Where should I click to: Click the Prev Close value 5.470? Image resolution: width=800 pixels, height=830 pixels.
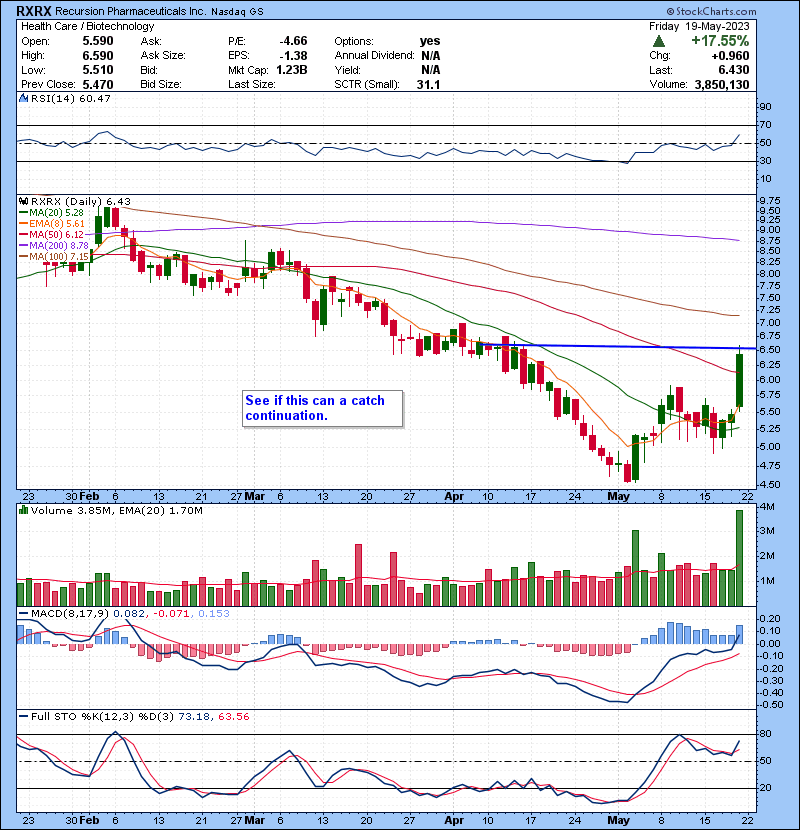[98, 85]
